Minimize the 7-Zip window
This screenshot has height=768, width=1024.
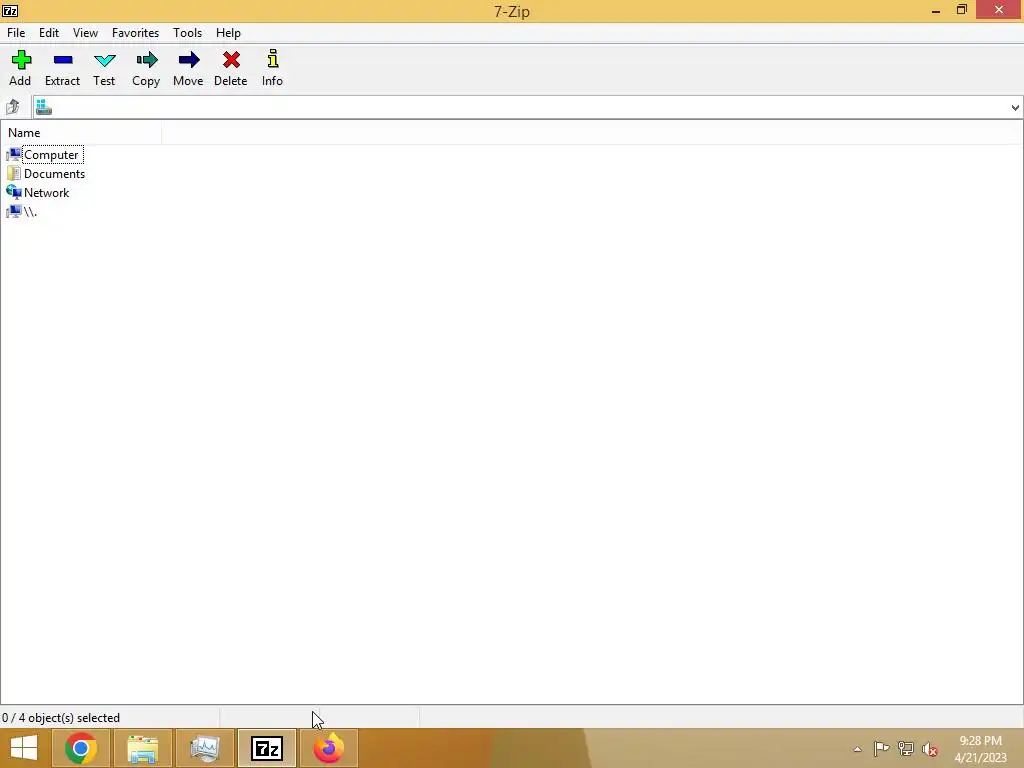936,10
